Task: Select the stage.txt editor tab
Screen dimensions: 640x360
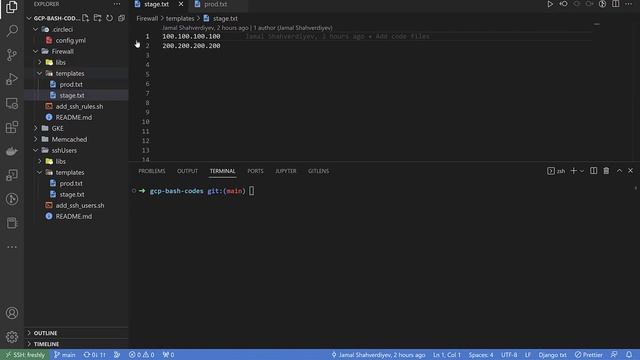Action: click(156, 4)
